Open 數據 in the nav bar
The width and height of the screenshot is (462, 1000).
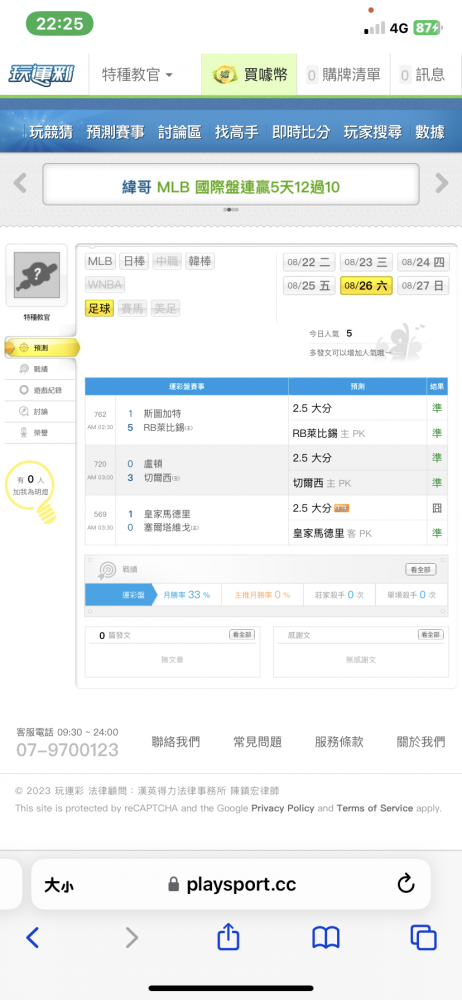(429, 132)
